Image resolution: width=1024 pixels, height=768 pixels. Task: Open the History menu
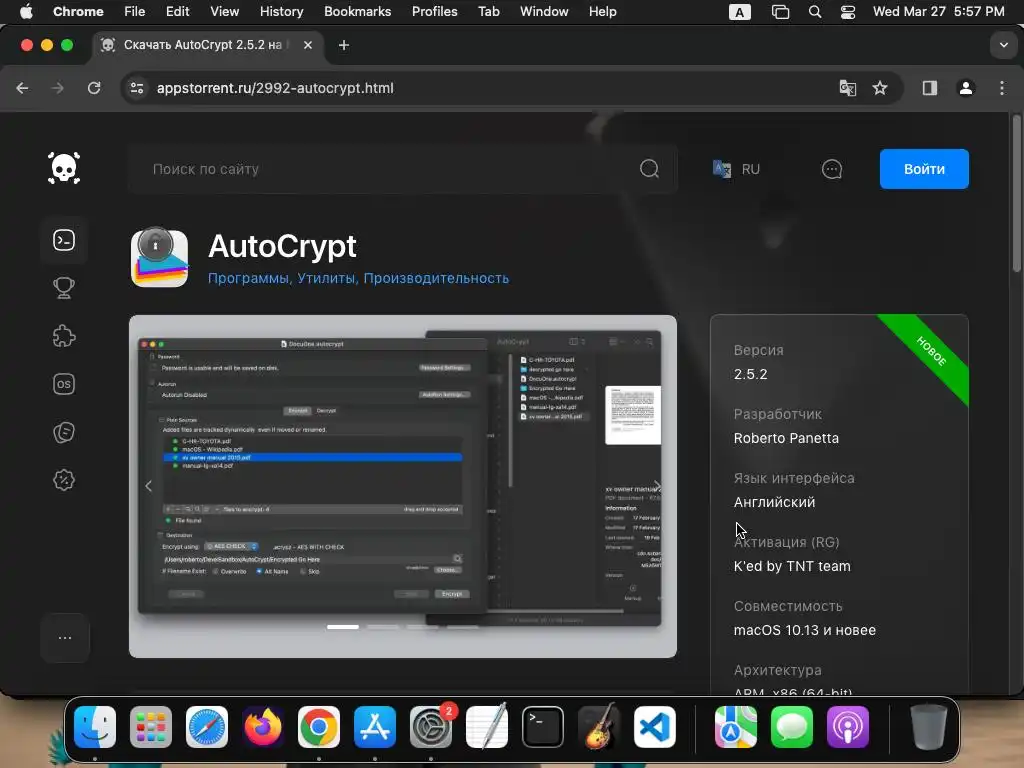point(281,12)
